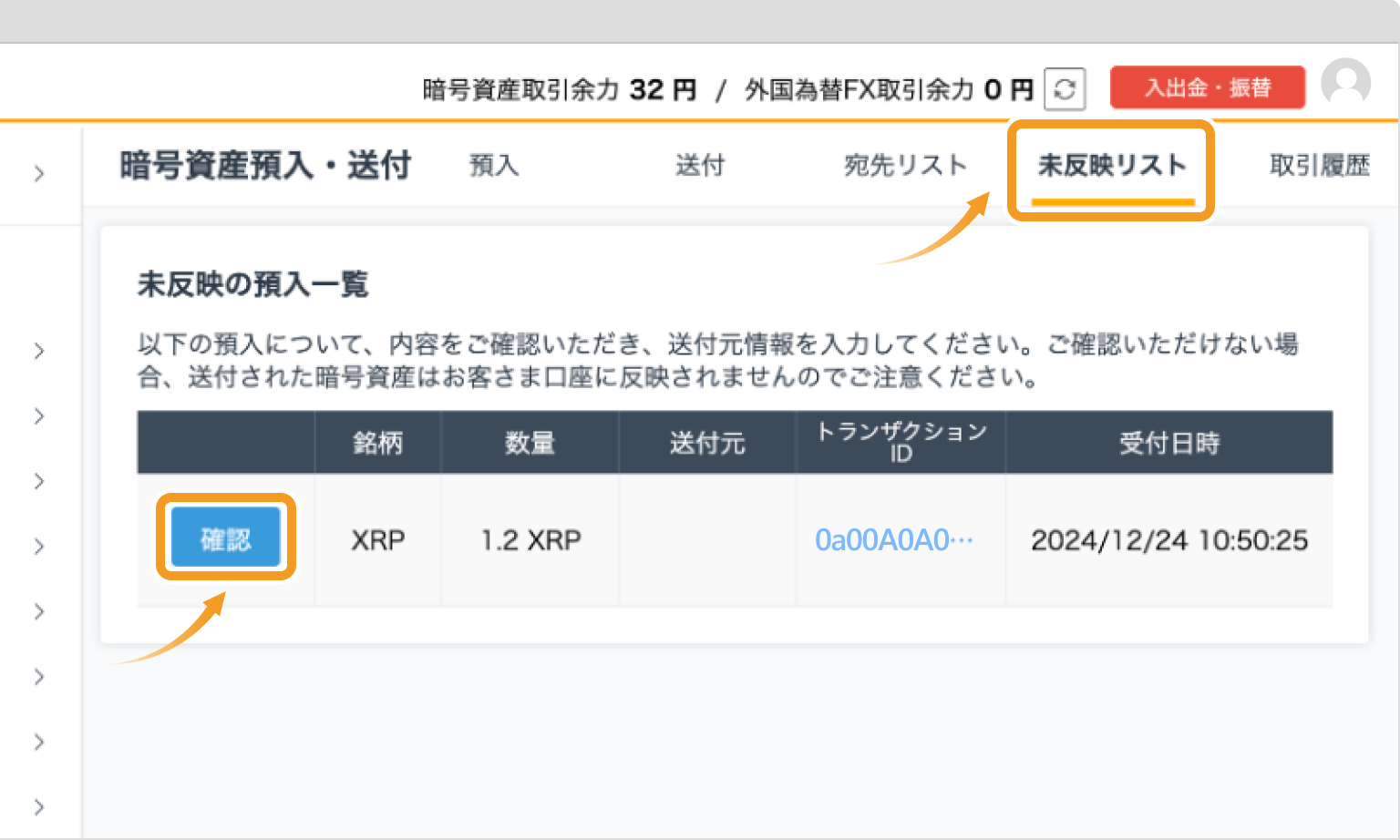Click the 銘柄 column header
Viewport: 1400px width, 840px height.
click(x=377, y=443)
